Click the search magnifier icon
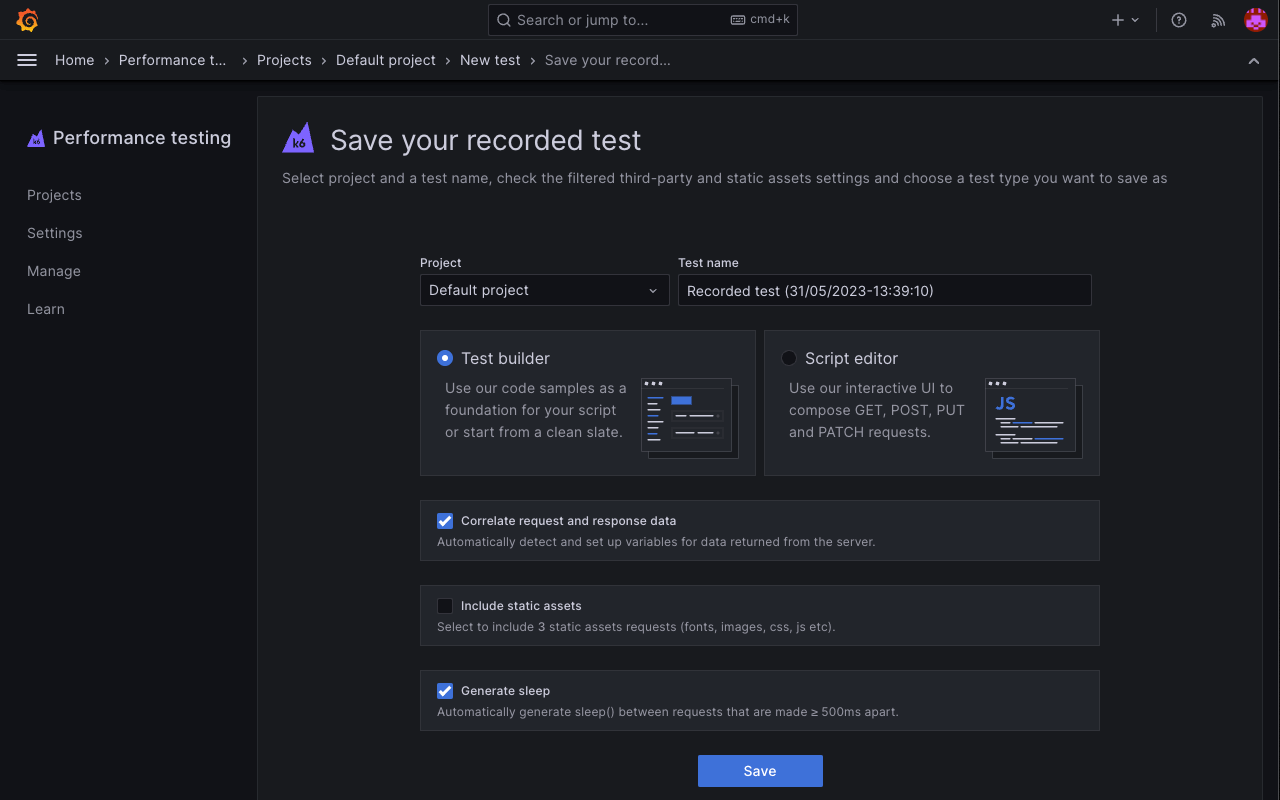Image resolution: width=1280 pixels, height=800 pixels. click(x=504, y=20)
